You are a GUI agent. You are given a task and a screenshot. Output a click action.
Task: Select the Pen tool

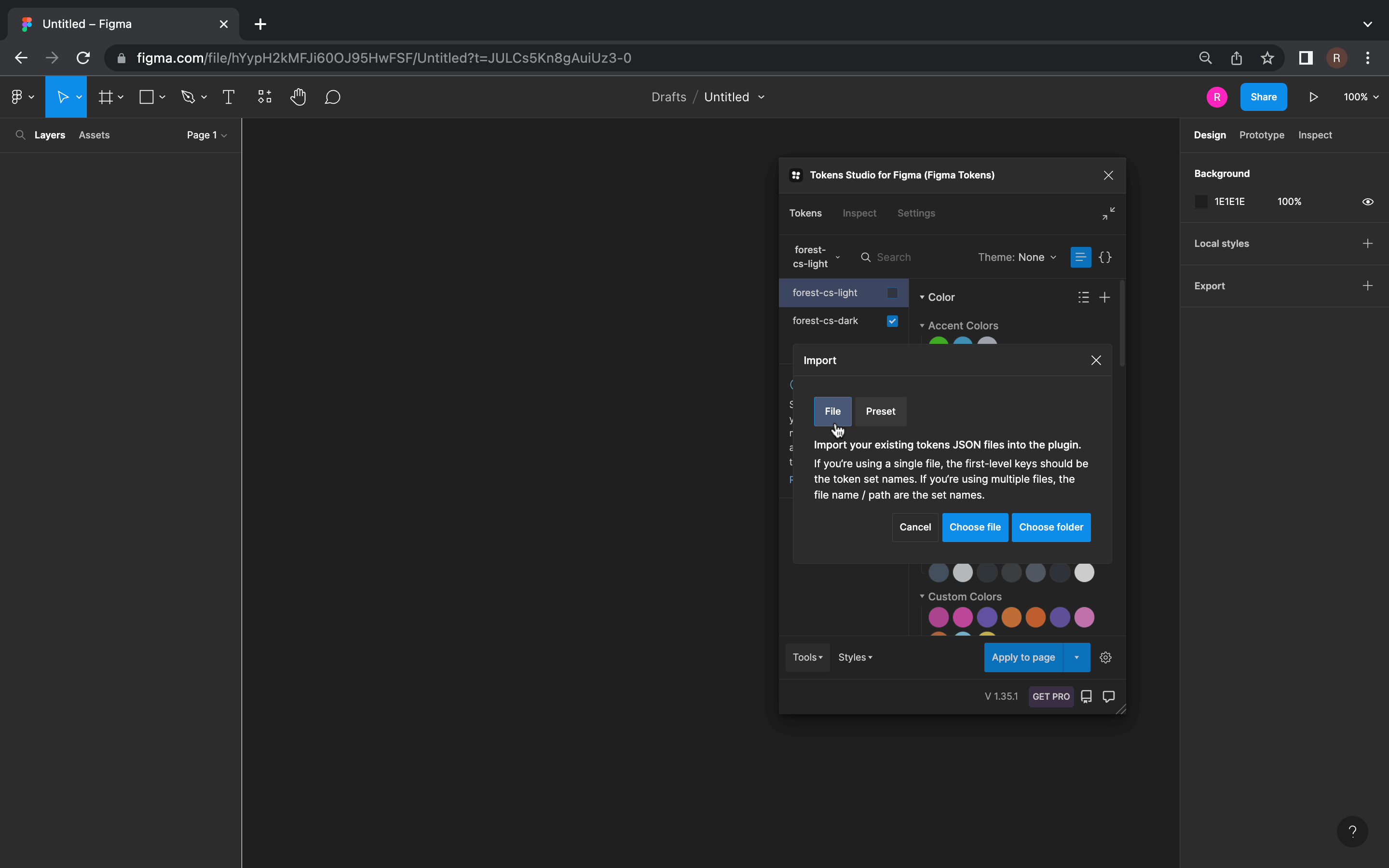(188, 97)
